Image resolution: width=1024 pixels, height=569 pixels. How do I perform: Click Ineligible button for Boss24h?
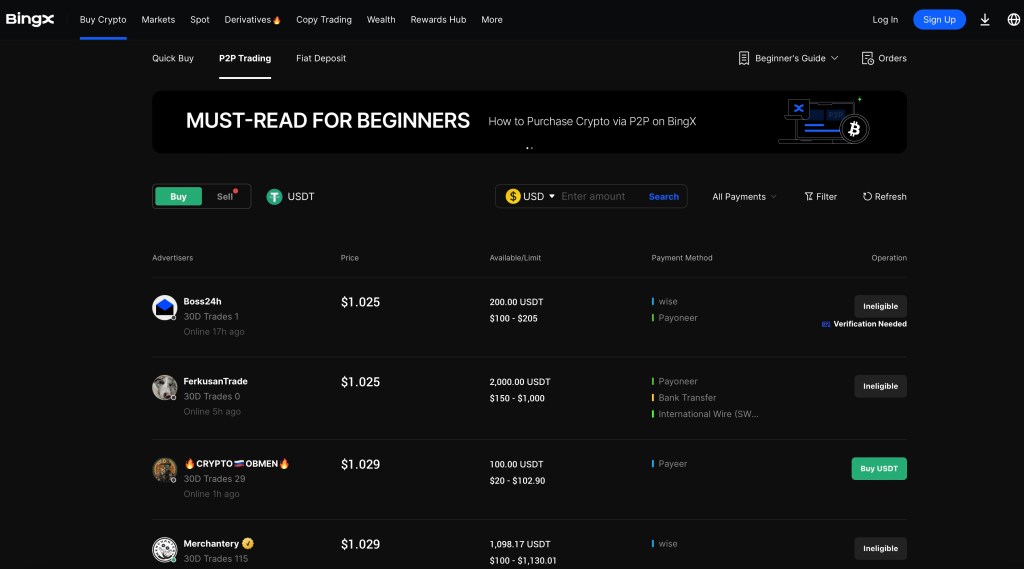(880, 306)
